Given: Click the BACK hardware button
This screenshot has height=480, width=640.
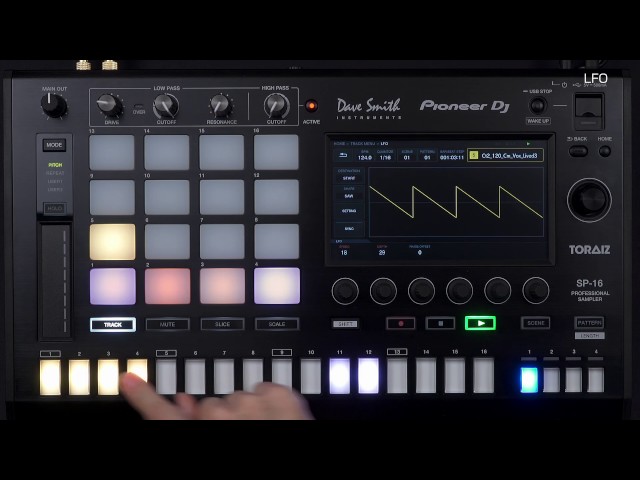Looking at the screenshot, I should 578,151.
